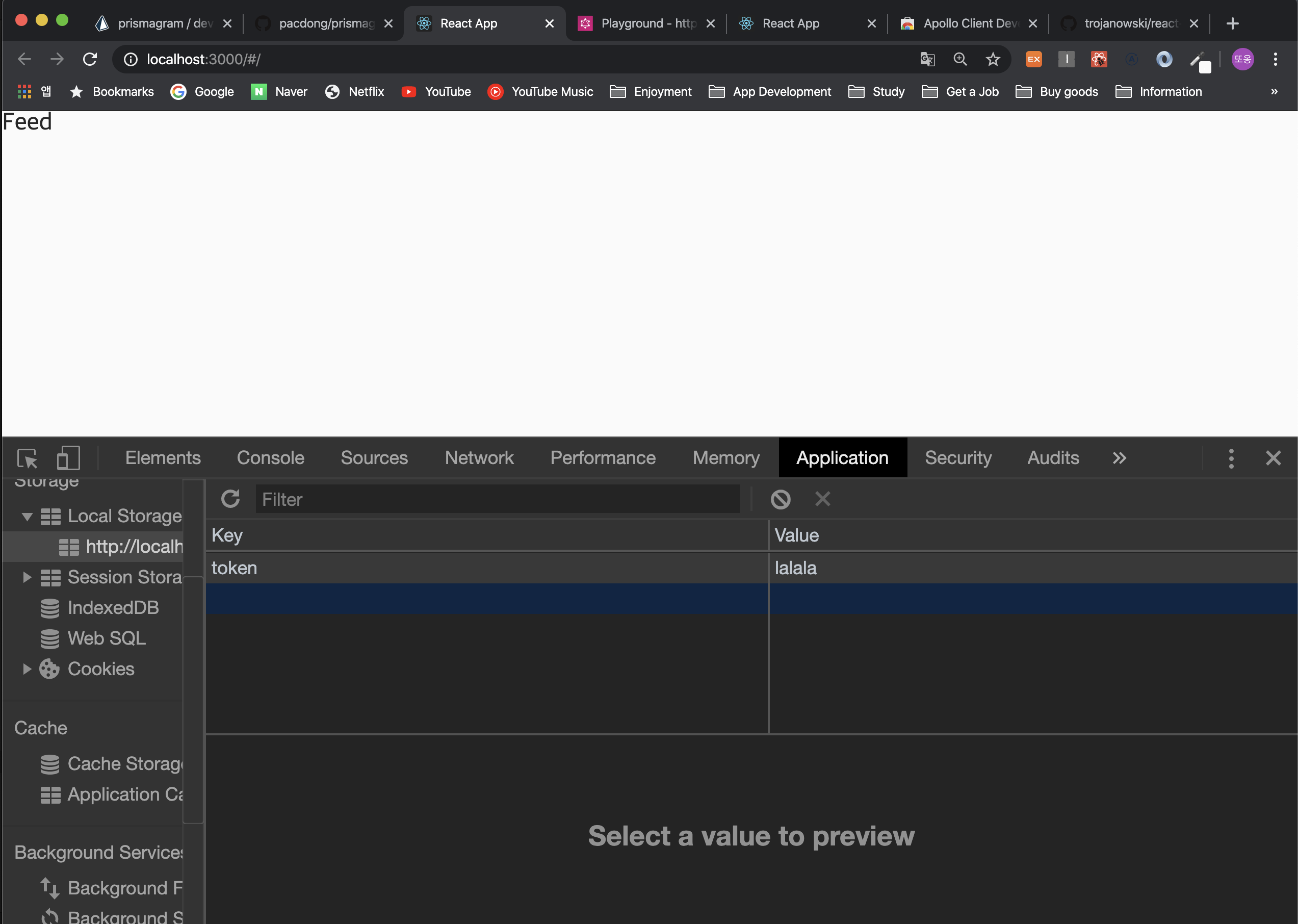Switch to the prismagram / dev browser tab
Viewport: 1298px width, 924px height.
[x=162, y=23]
